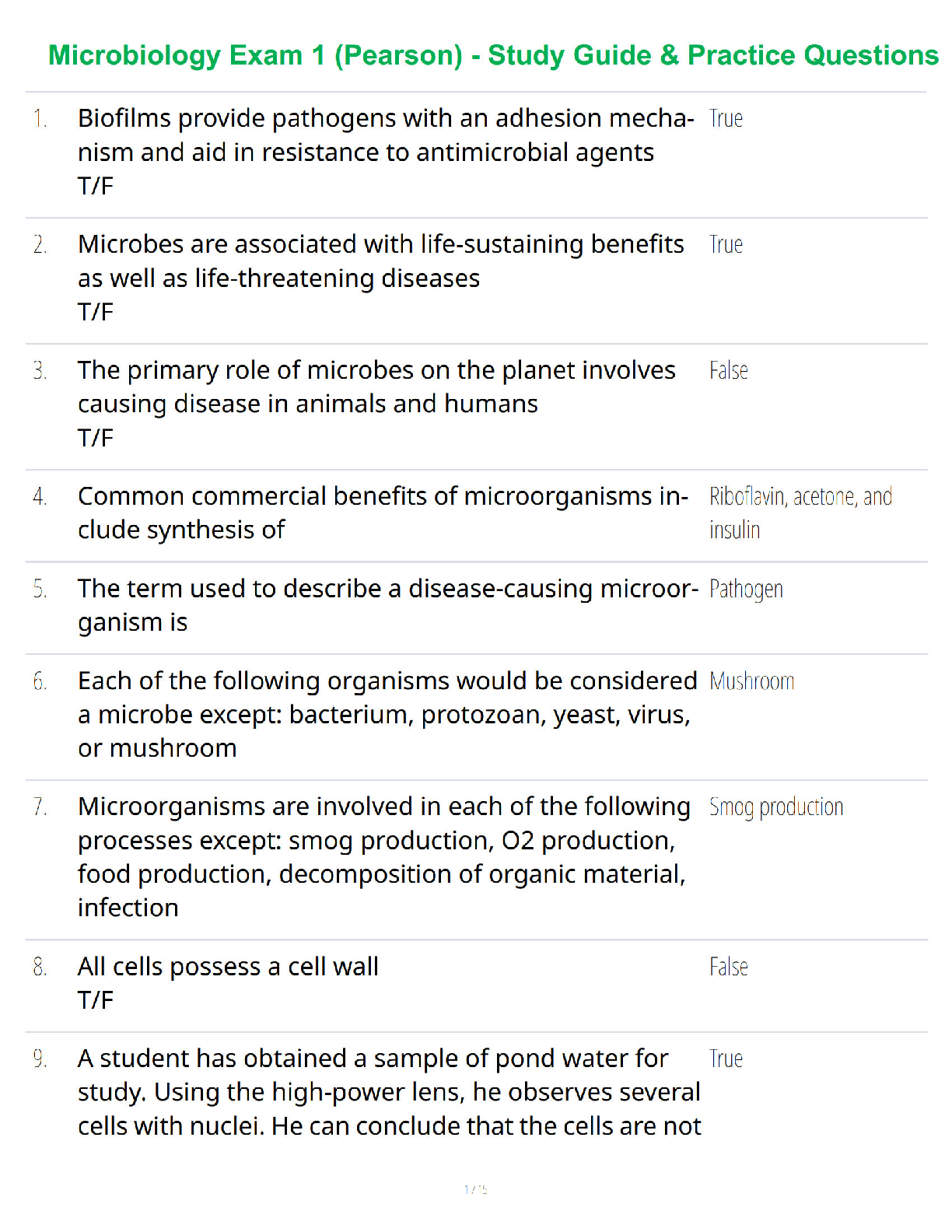This screenshot has height=1232, width=952.
Task: Click question number 2
Action: point(40,245)
